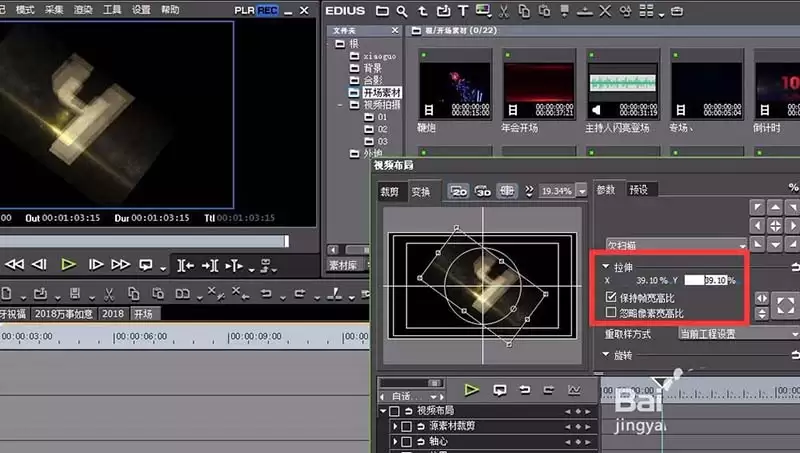Open the 19.34% zoom dropdown
This screenshot has width=800, height=453.
pyautogui.click(x=582, y=191)
